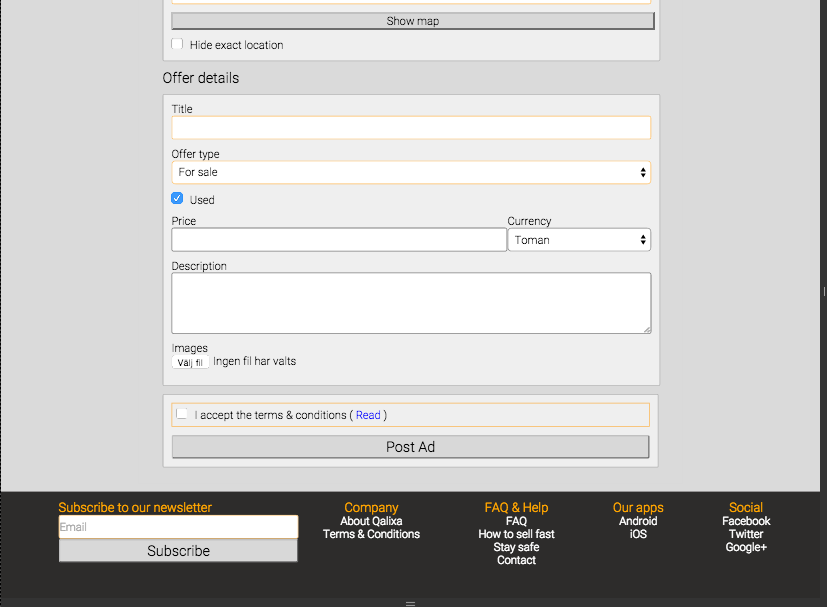The image size is (827, 607).
Task: Click into the Price field
Action: pos(339,240)
